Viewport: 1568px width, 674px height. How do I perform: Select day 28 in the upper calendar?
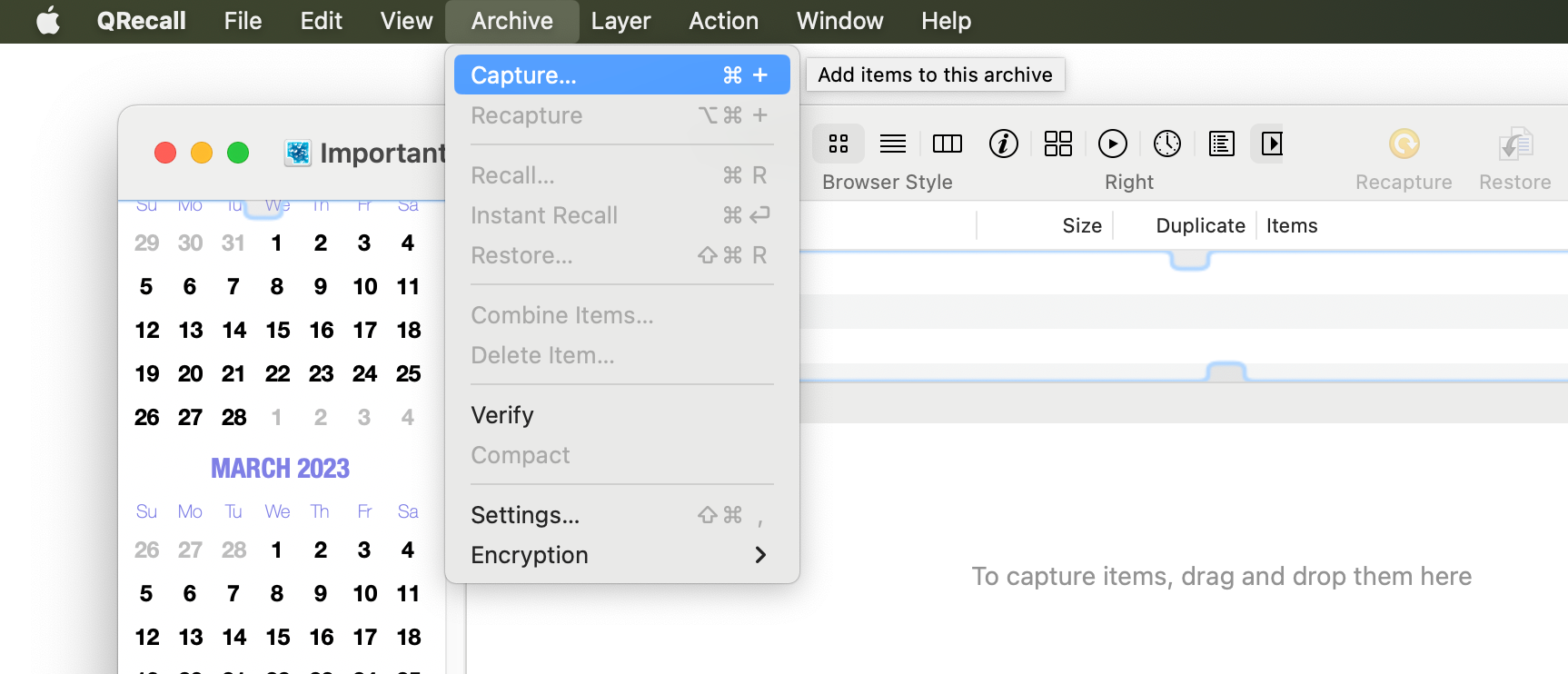click(233, 417)
